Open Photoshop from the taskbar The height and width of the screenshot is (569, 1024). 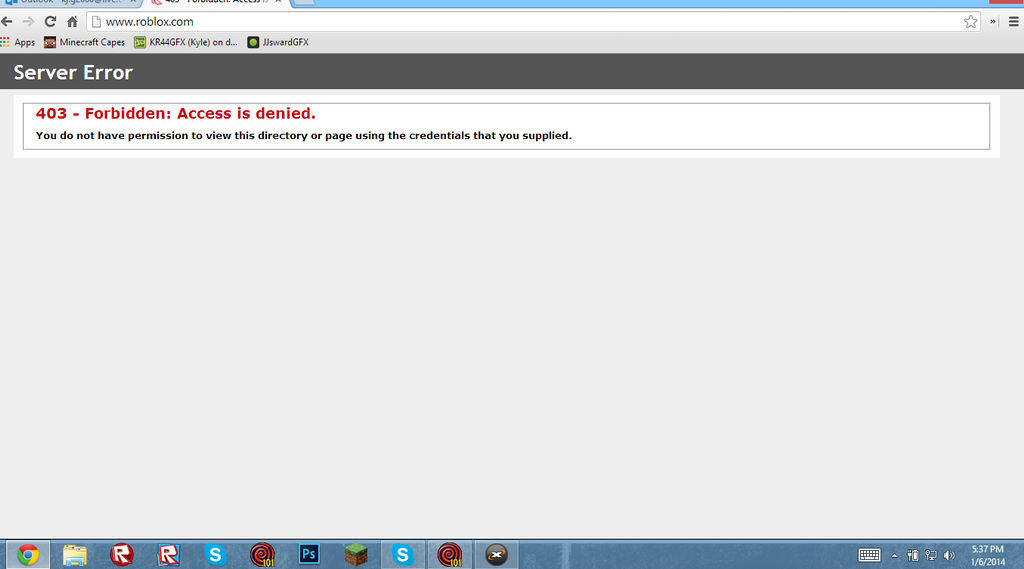coord(309,555)
